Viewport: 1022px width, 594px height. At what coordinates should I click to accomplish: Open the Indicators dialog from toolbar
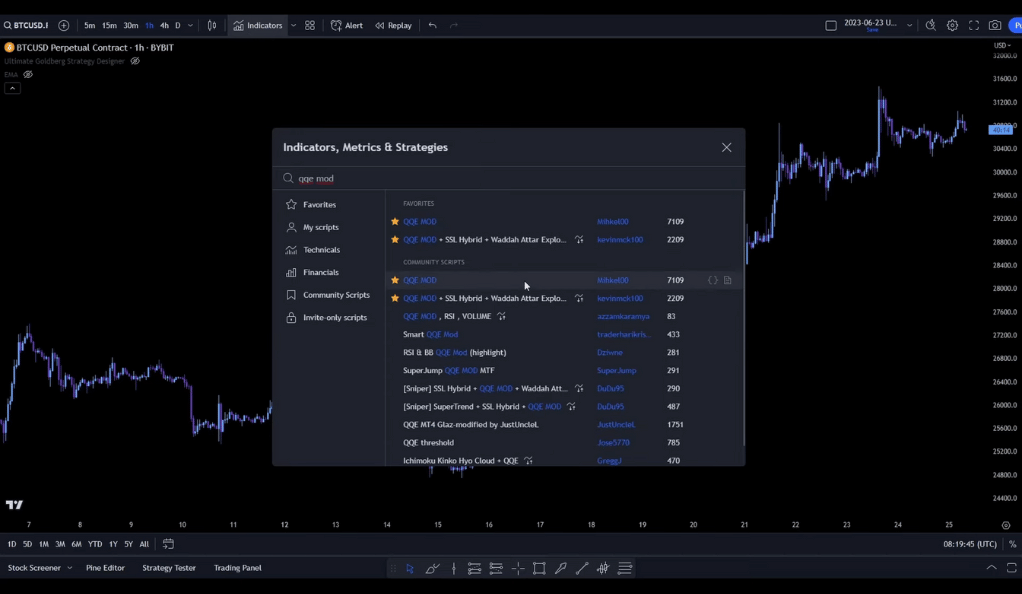(x=257, y=25)
